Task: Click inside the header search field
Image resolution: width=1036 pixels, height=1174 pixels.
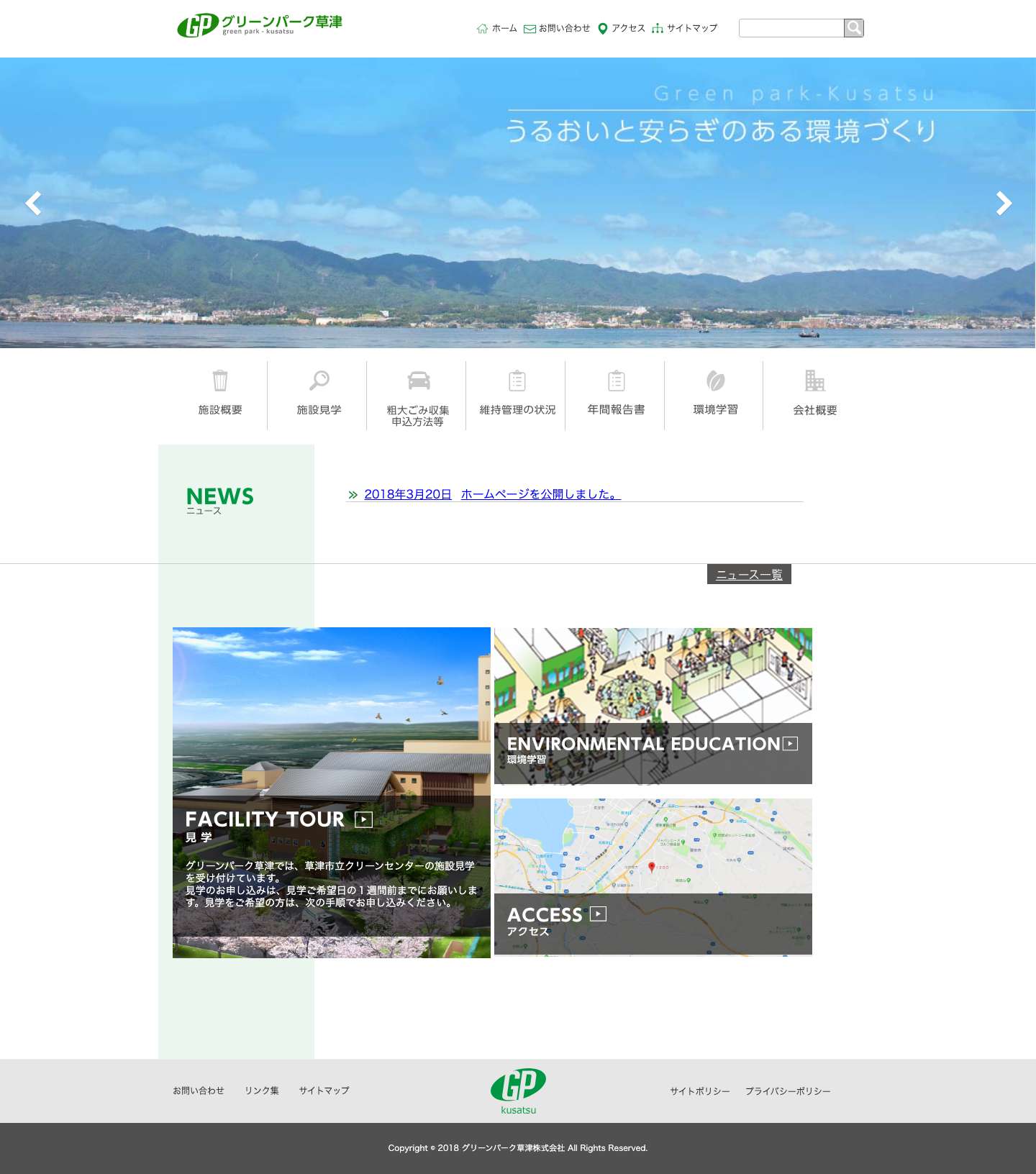Action: (791, 28)
